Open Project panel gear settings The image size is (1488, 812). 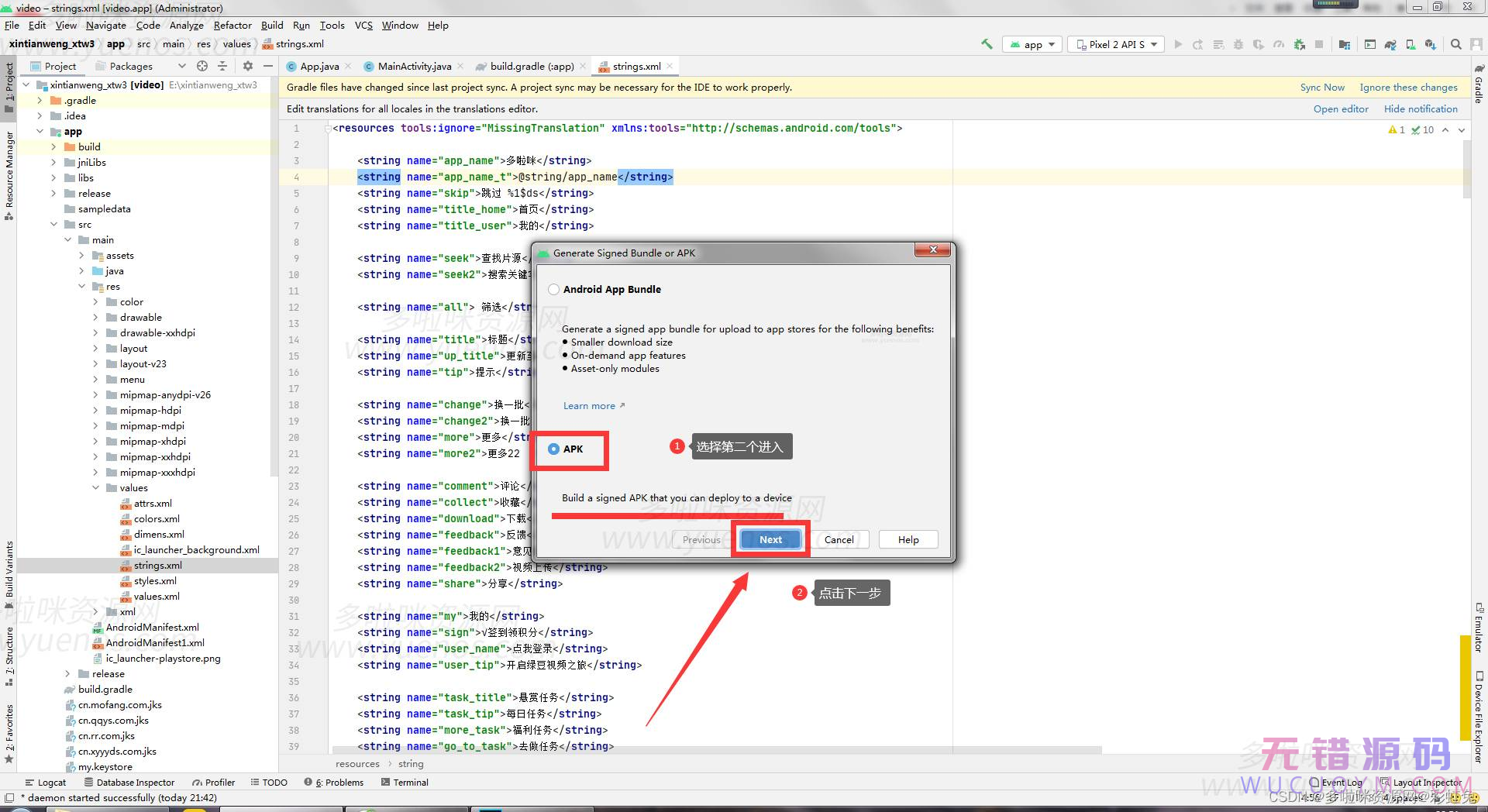pos(248,66)
